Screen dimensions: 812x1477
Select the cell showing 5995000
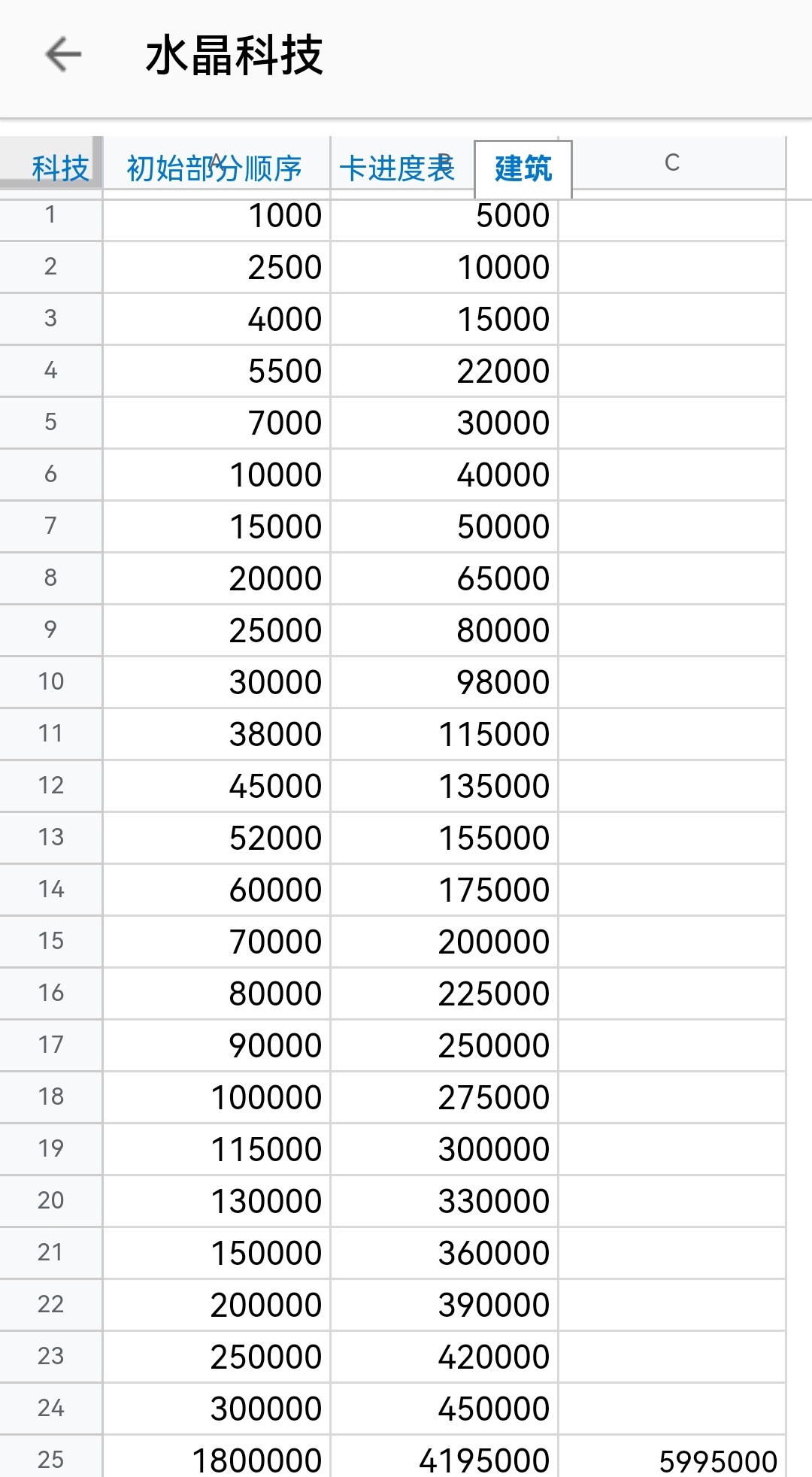[672, 1460]
